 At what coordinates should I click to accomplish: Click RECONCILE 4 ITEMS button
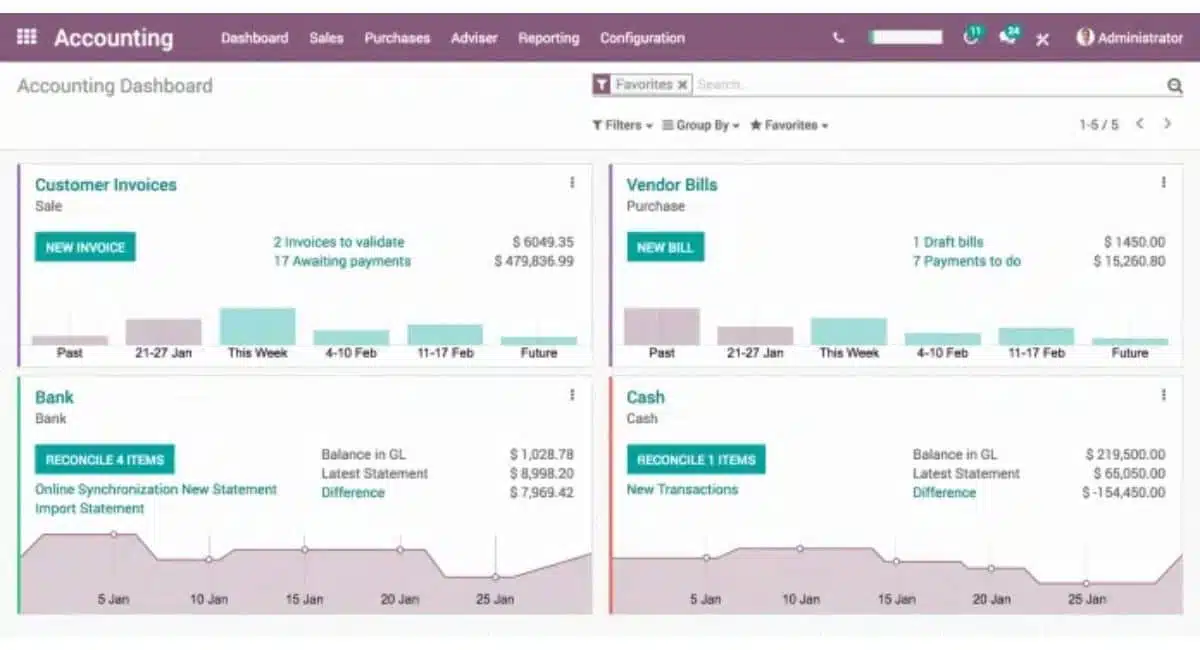(x=104, y=460)
